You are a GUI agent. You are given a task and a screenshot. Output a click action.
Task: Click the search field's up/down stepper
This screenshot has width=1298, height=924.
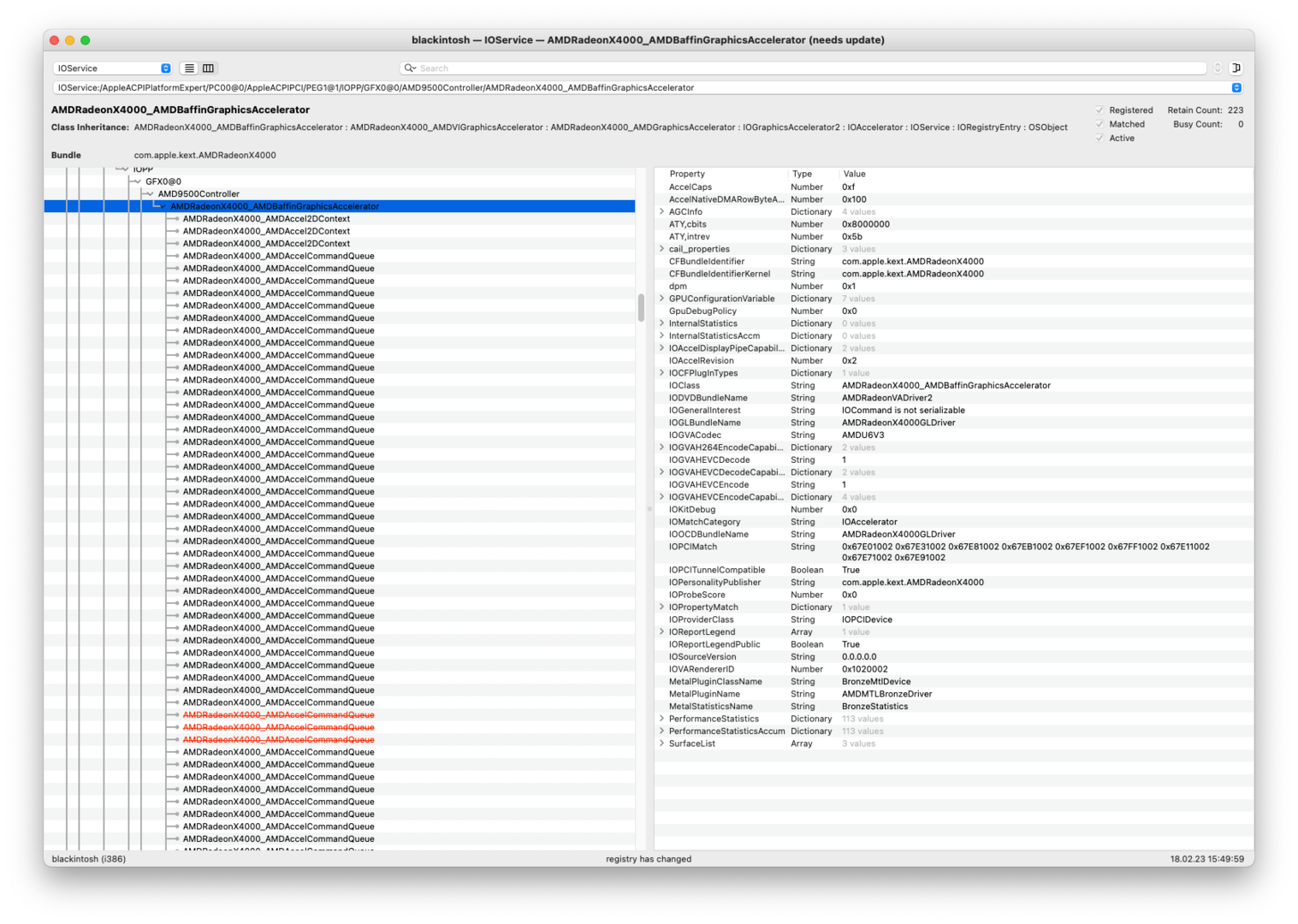point(1218,68)
